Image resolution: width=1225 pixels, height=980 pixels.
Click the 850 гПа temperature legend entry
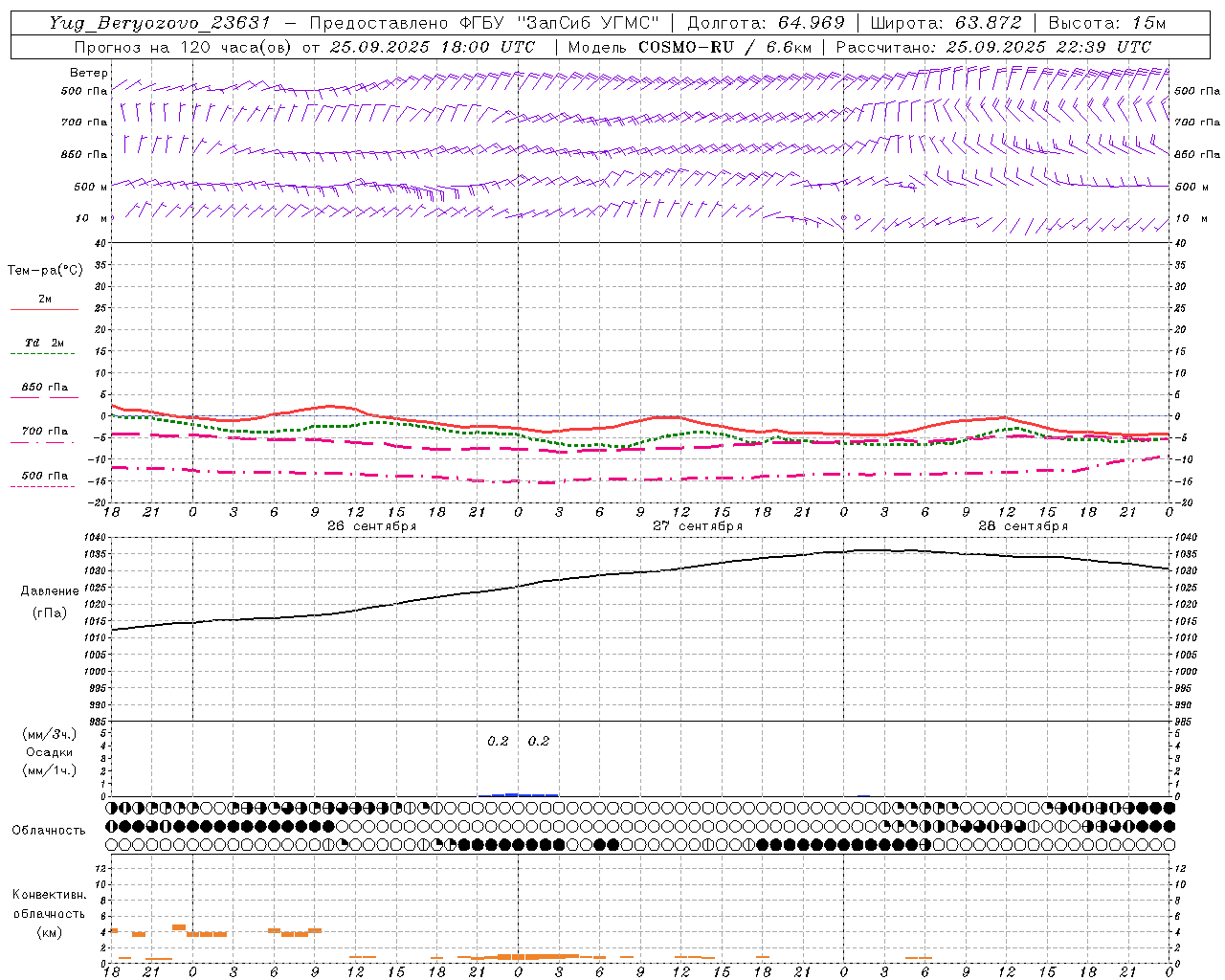point(45,388)
